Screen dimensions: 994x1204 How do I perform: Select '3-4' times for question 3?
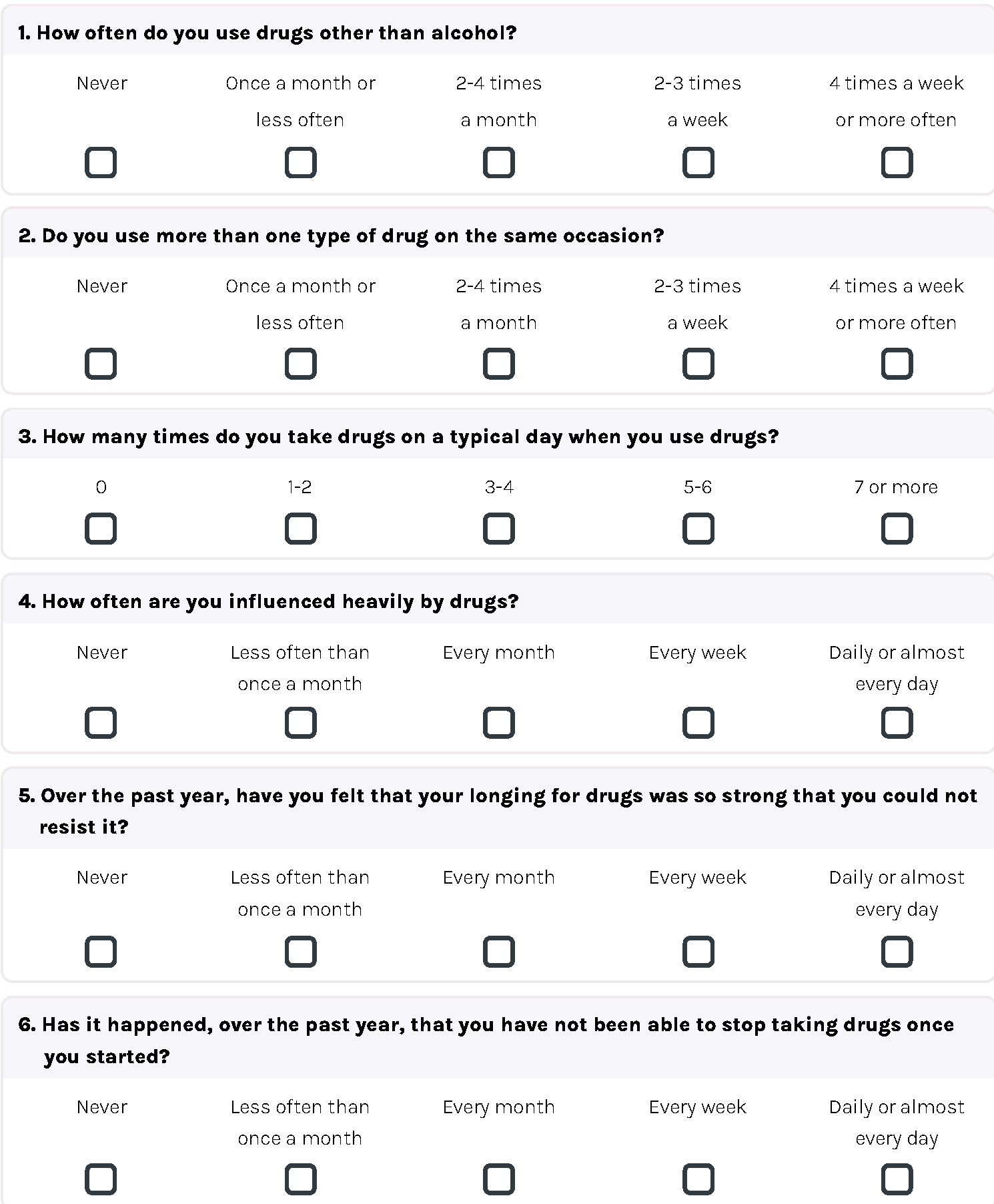[499, 529]
